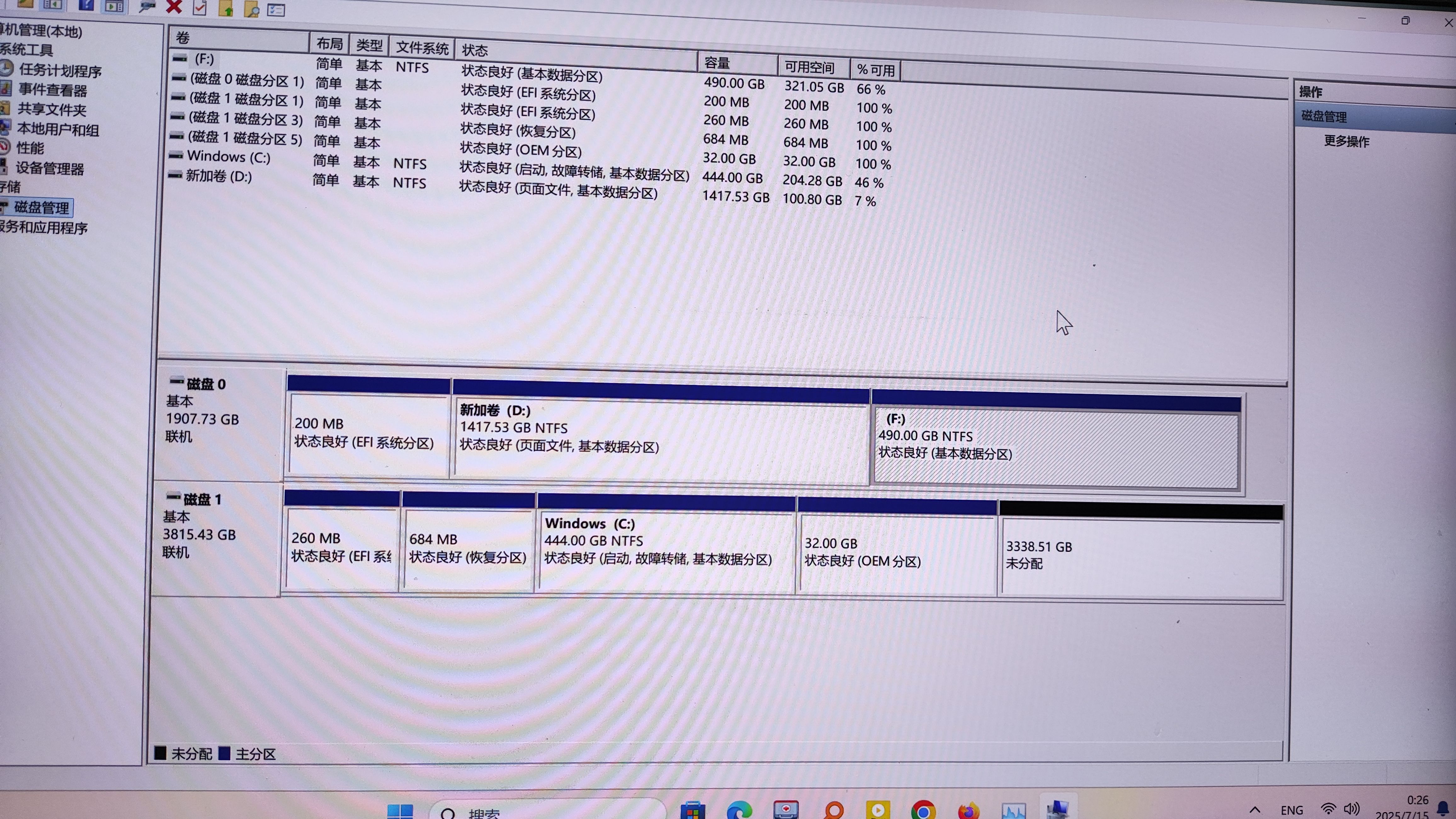
Task: Toggle the show/hide console tree icon
Action: 52,5
